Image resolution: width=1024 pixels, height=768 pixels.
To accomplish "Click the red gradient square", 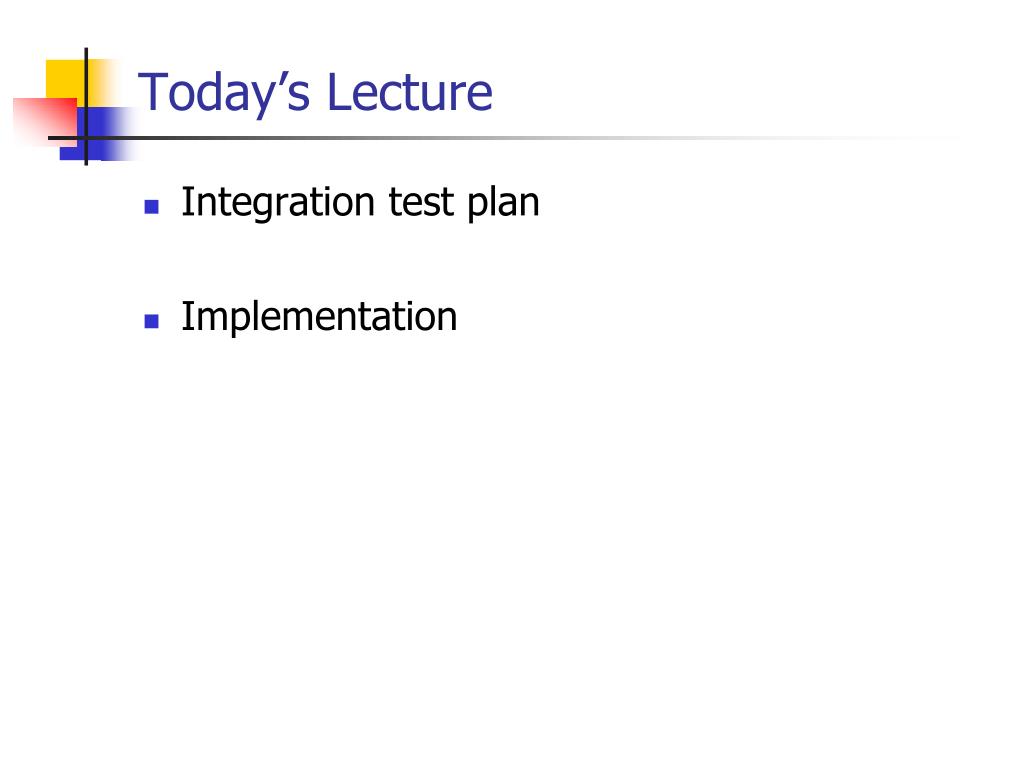I will [x=46, y=122].
